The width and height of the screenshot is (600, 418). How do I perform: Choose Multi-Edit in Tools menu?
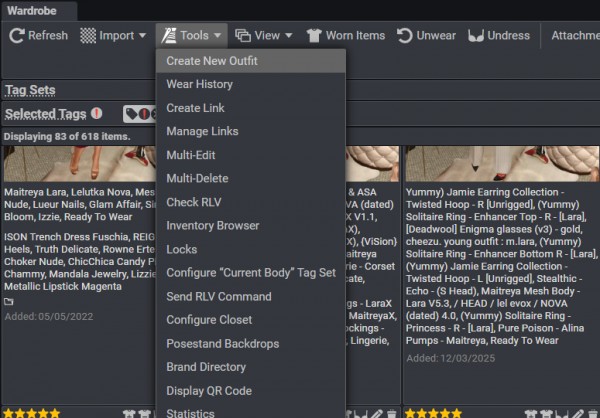pos(190,155)
